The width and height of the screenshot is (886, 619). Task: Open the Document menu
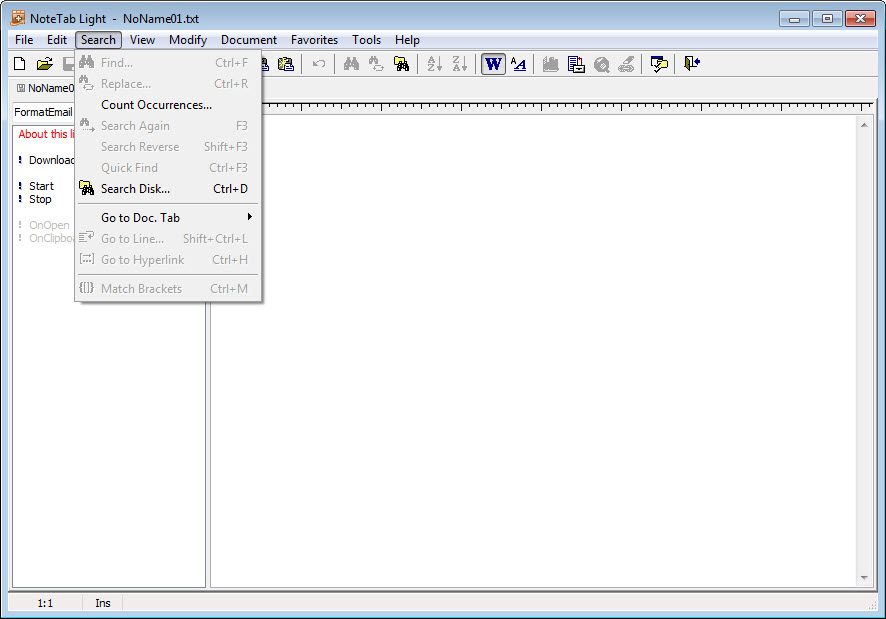249,40
